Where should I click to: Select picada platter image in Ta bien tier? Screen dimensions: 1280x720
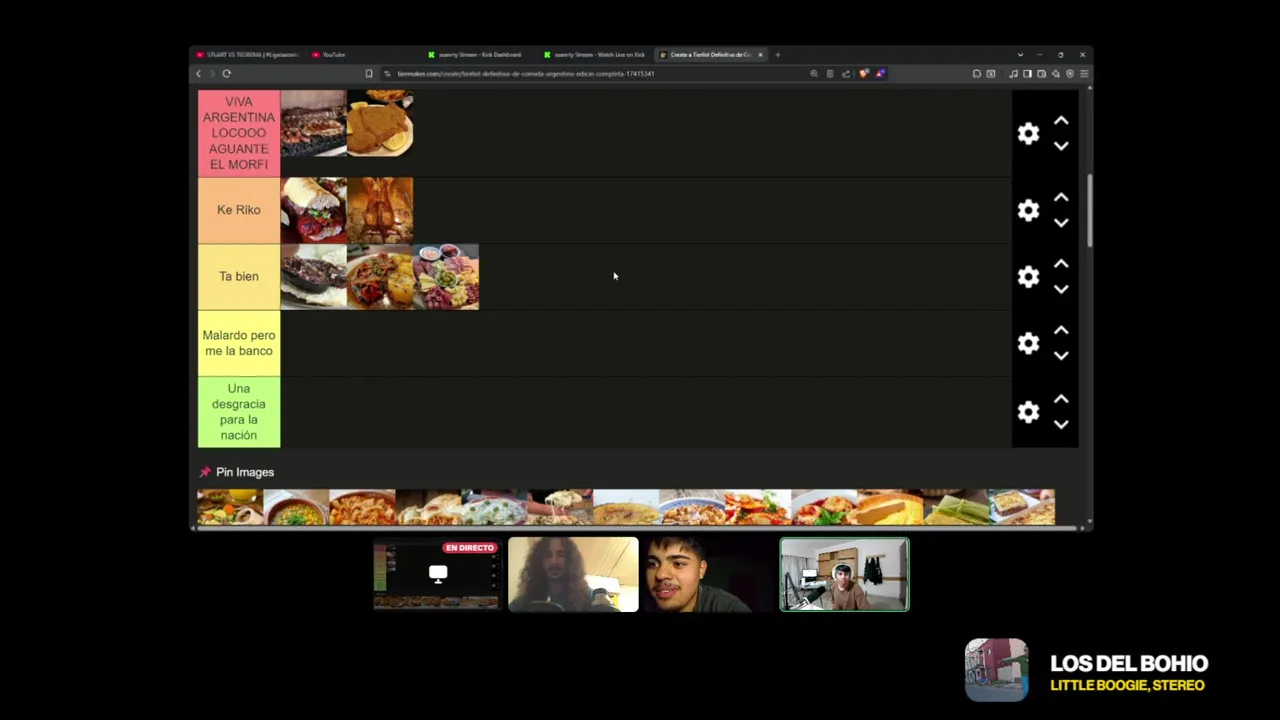coord(446,277)
